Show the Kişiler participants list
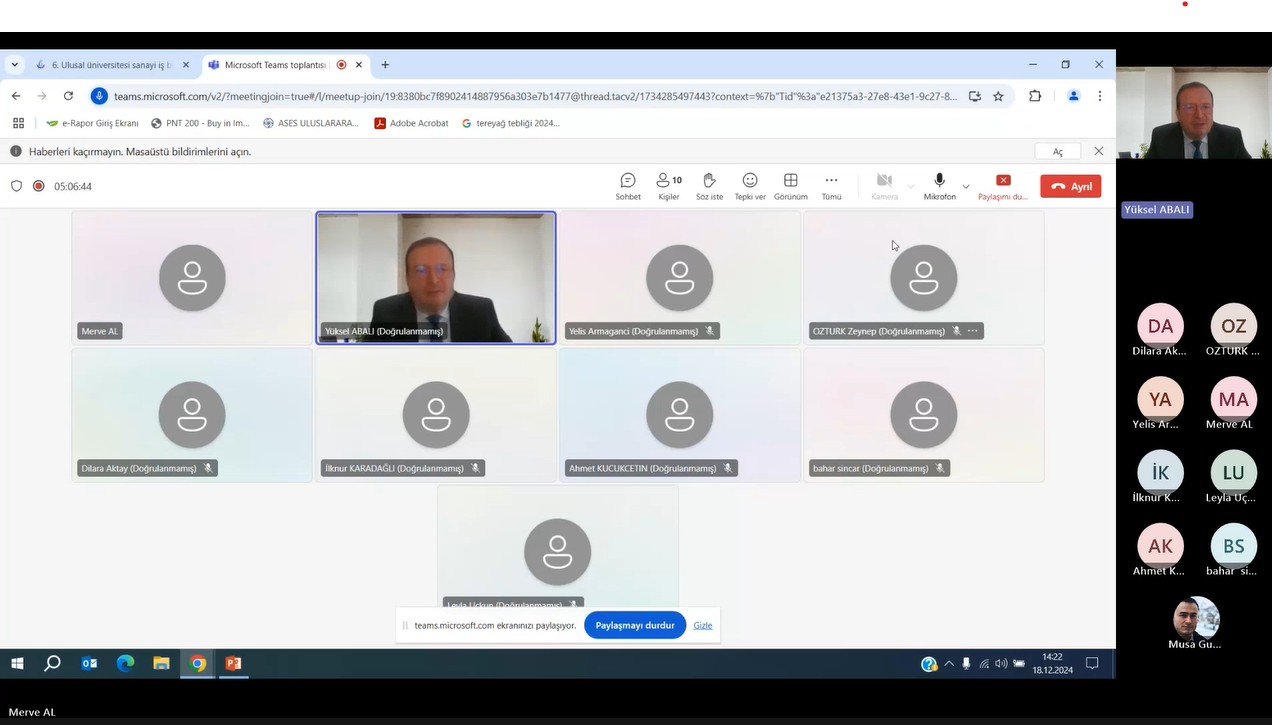Screen dimensions: 1272x725 tap(668, 185)
